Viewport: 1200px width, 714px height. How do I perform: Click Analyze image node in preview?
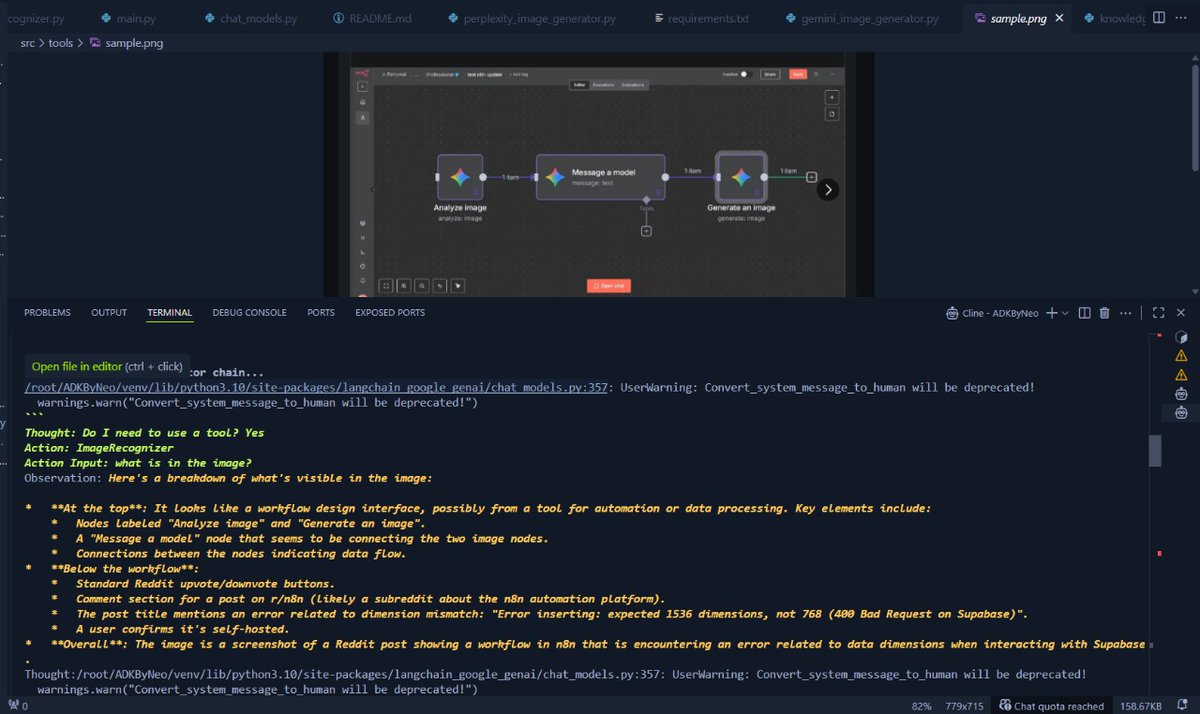click(x=460, y=177)
